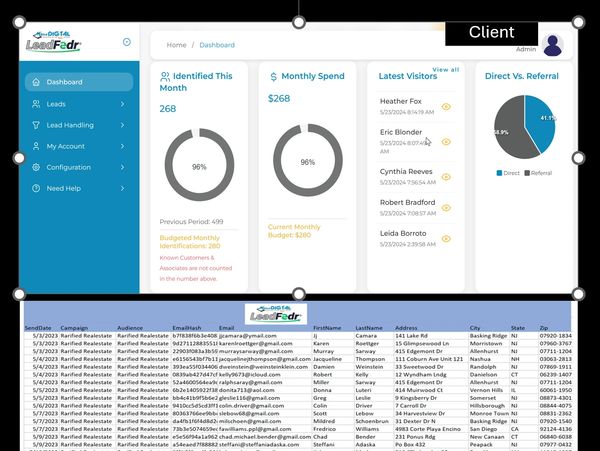Viewport: 600px width, 451px height.
Task: Click the Campaign column header
Action: (x=74, y=328)
